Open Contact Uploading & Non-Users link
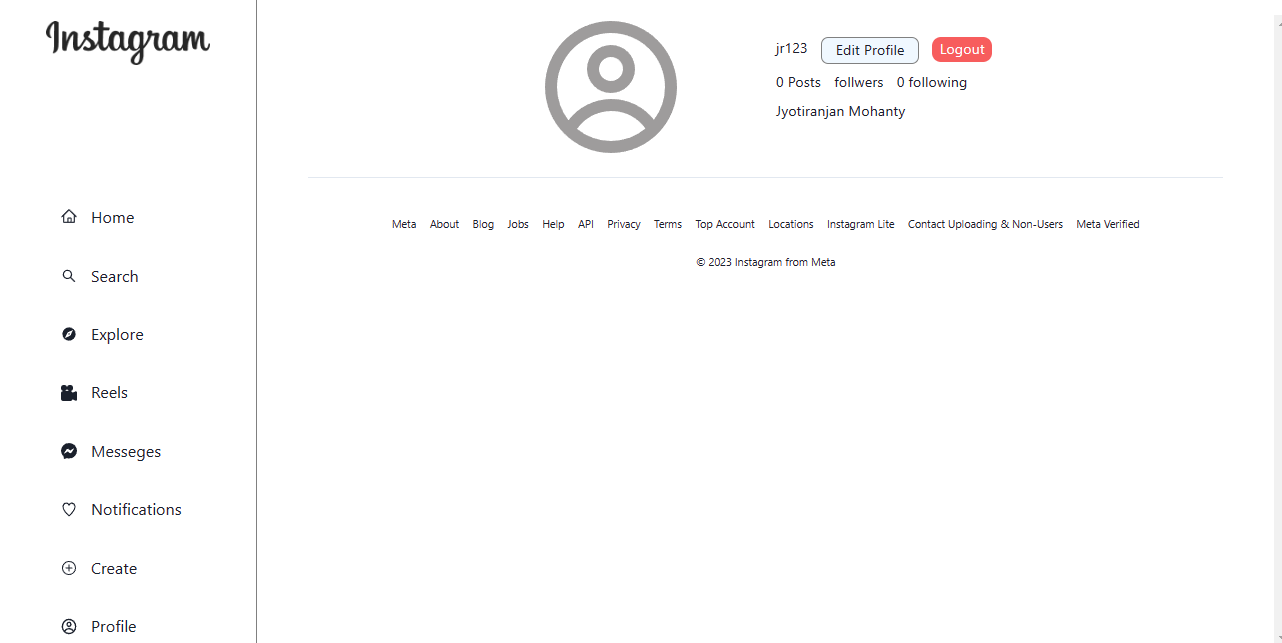1282x643 pixels. tap(985, 224)
